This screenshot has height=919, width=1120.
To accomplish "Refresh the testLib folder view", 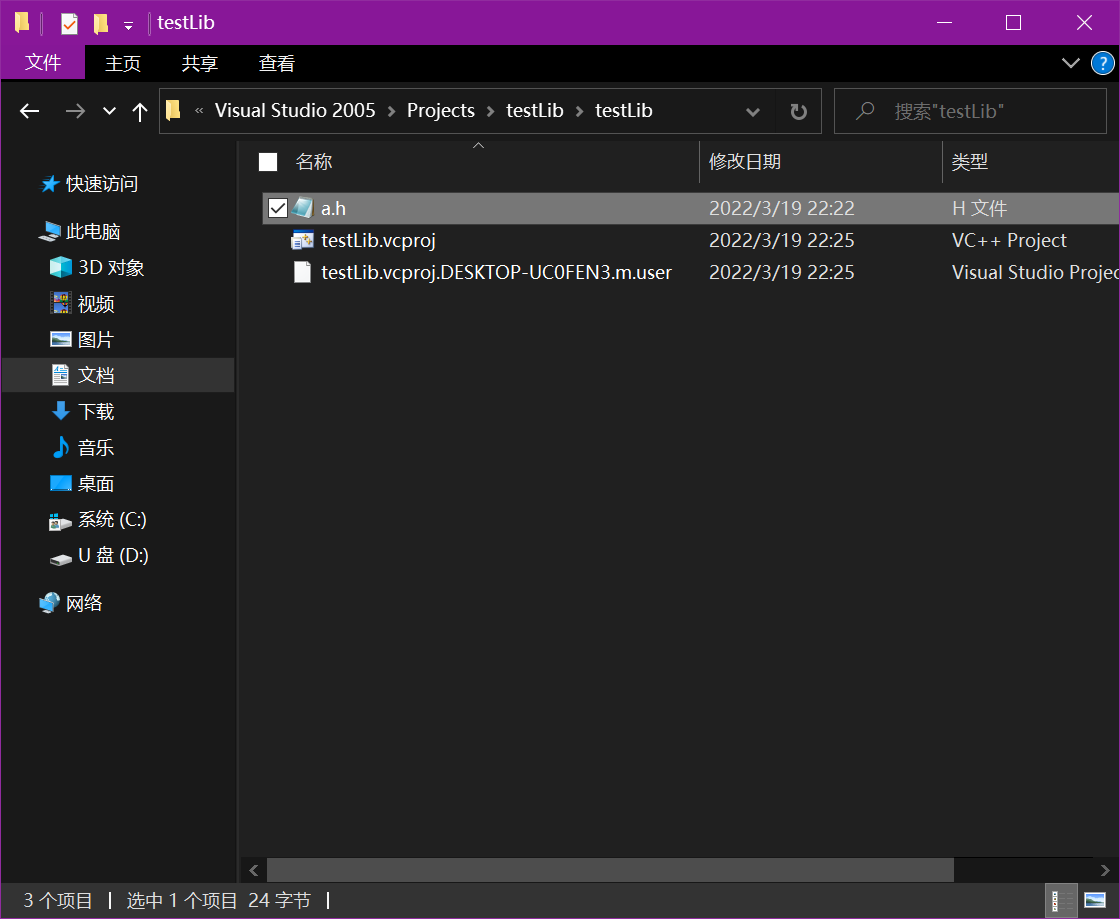I will tap(798, 111).
